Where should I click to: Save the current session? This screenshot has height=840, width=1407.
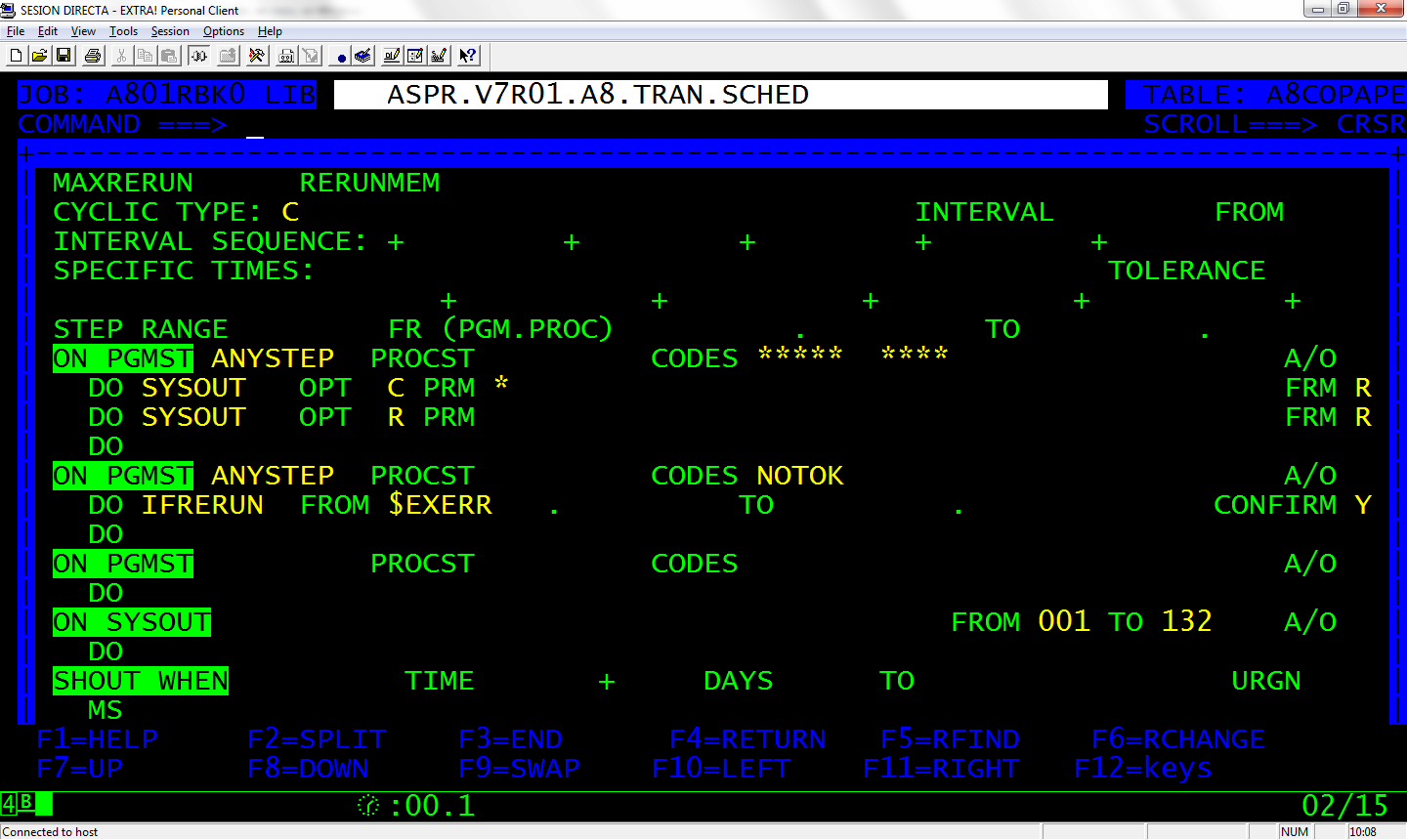(64, 56)
